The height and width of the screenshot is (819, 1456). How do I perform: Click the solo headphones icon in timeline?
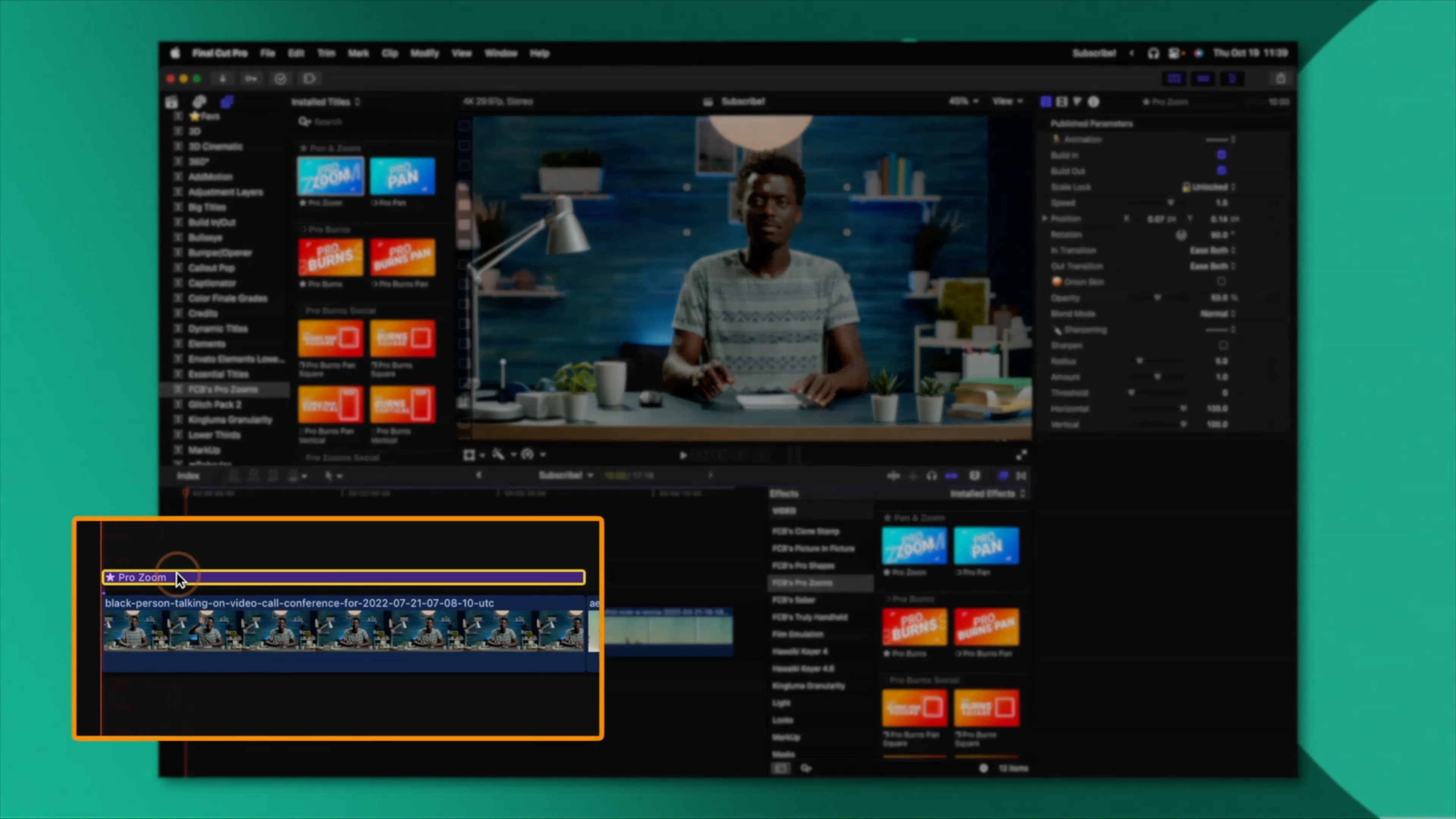[932, 476]
